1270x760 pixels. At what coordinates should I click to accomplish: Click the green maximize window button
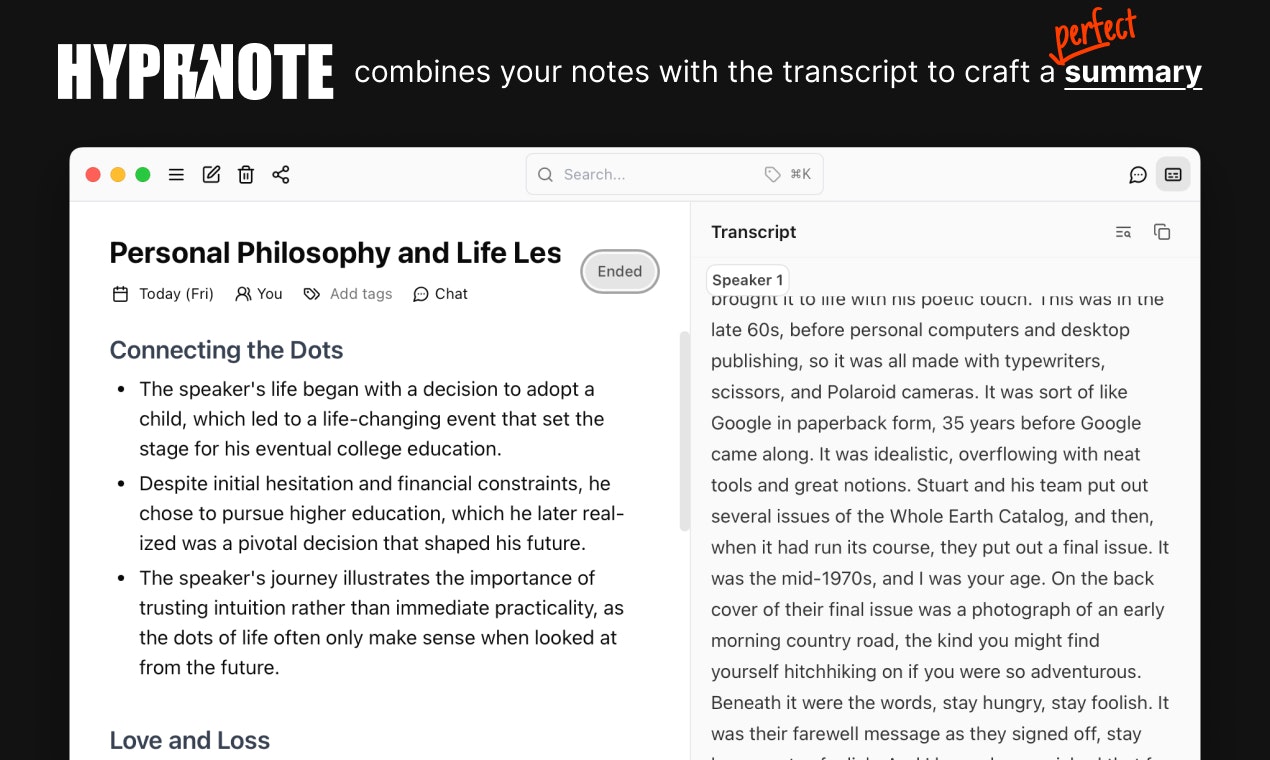[x=143, y=175]
